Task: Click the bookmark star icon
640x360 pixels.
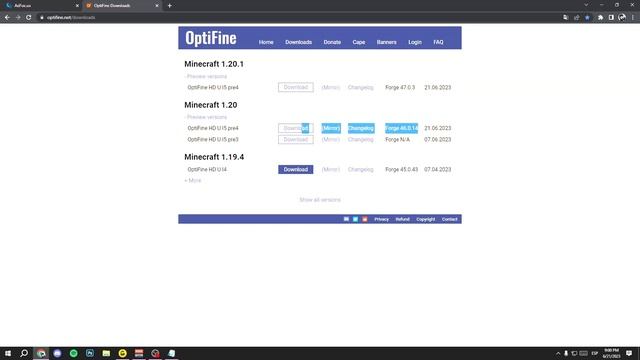Action: pos(587,18)
